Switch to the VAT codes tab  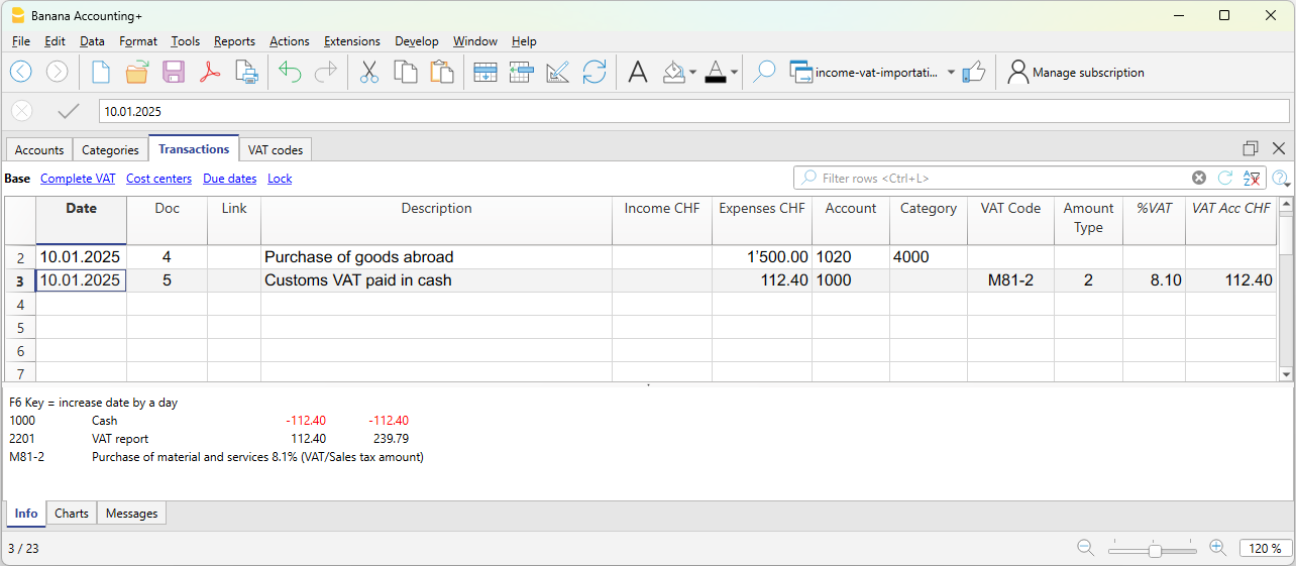coord(275,150)
